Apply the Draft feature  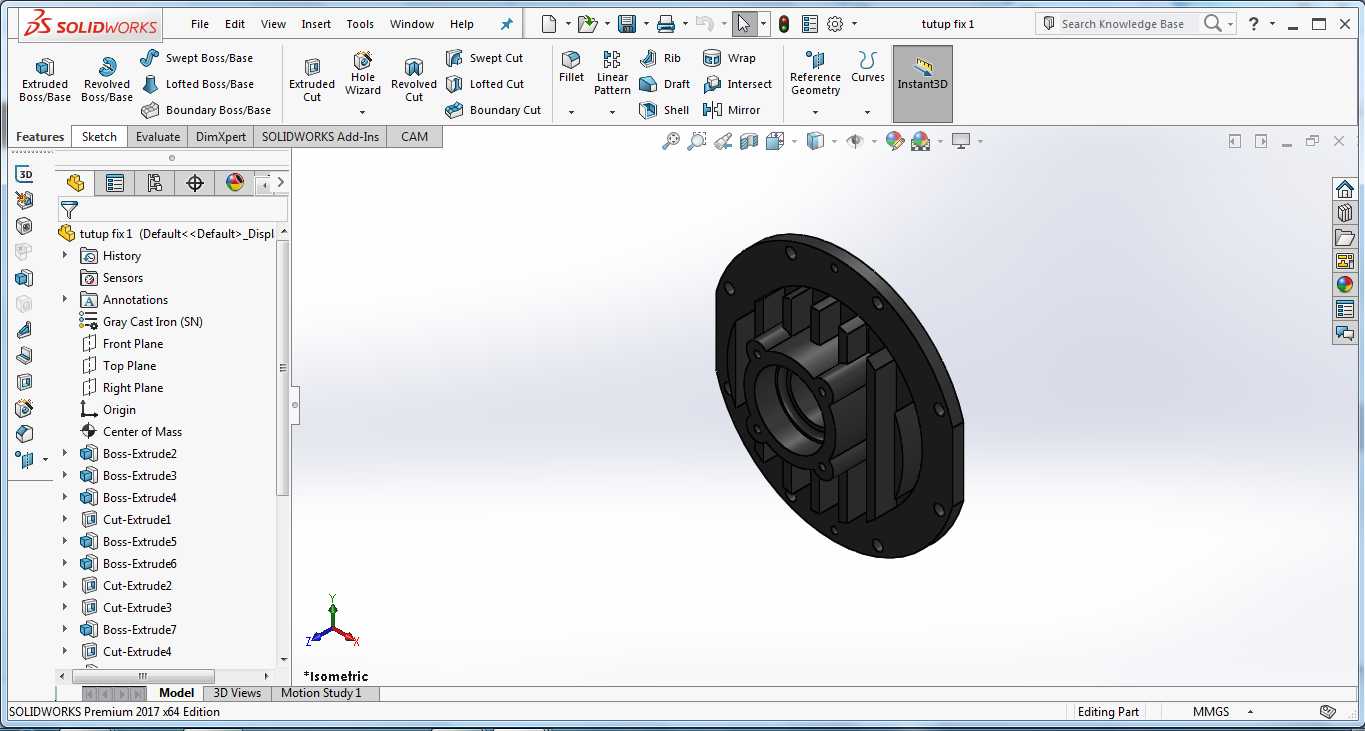[665, 84]
